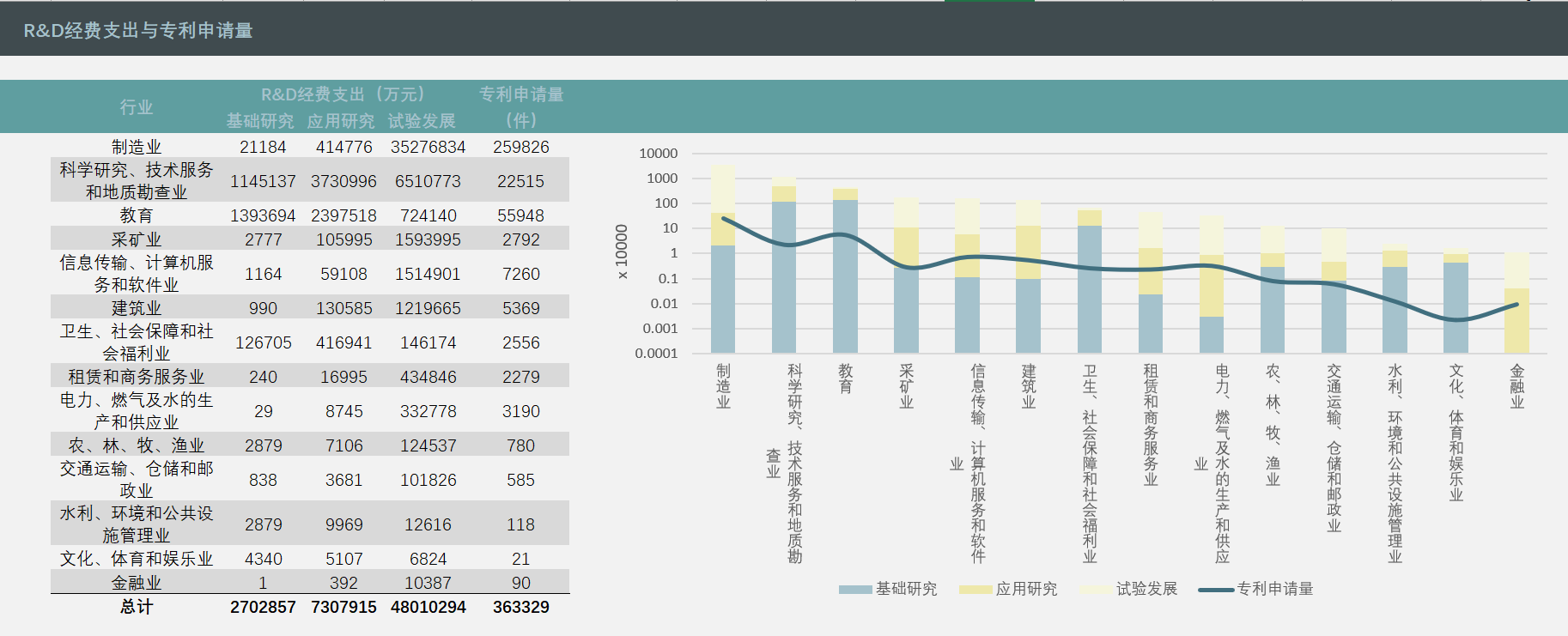Click the 试验发展 legend color swatch
Image resolution: width=1568 pixels, height=636 pixels.
tap(1096, 589)
